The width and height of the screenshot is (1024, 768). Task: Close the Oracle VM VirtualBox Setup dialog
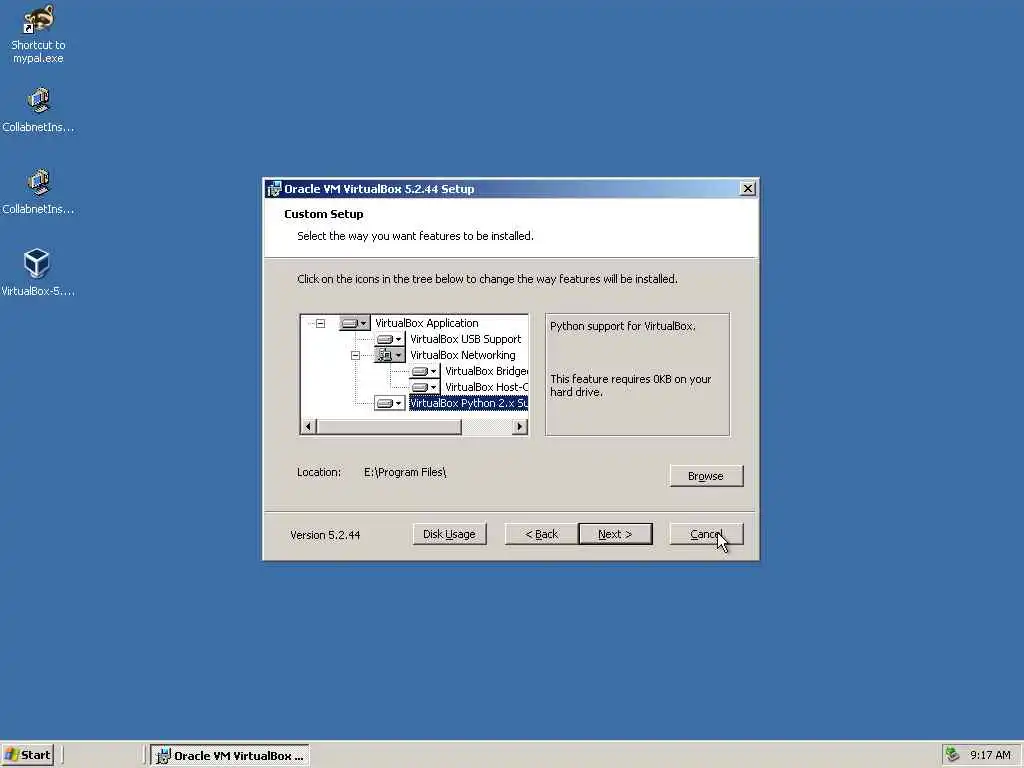click(x=748, y=189)
